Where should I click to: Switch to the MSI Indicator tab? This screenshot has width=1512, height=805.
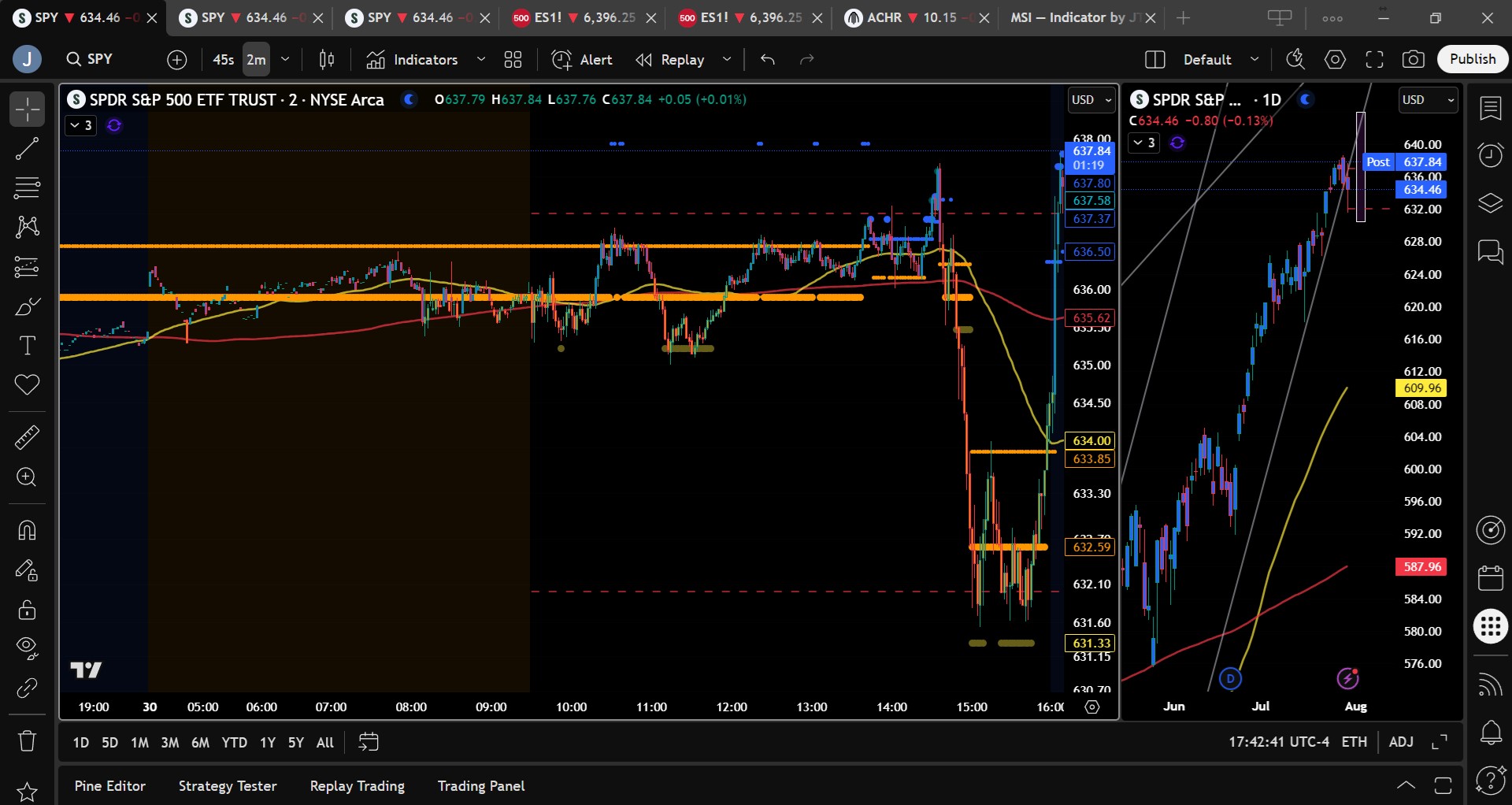pyautogui.click(x=1083, y=17)
